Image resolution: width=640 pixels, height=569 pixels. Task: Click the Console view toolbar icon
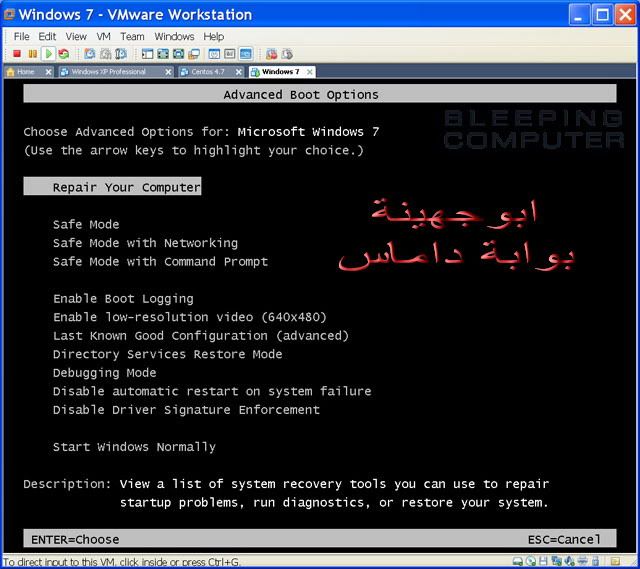[x=246, y=54]
